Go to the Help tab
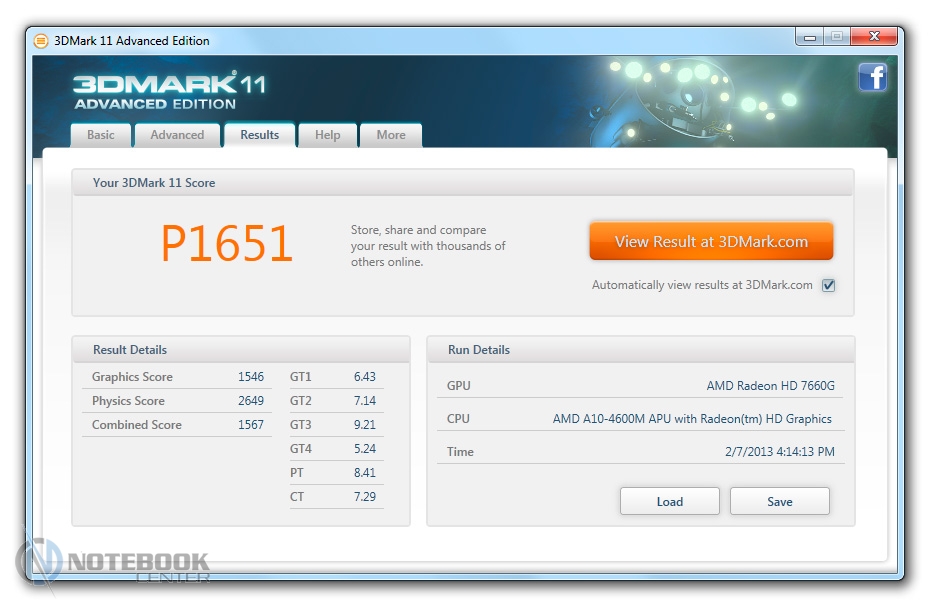Screen dimensions: 930x609 click(328, 135)
